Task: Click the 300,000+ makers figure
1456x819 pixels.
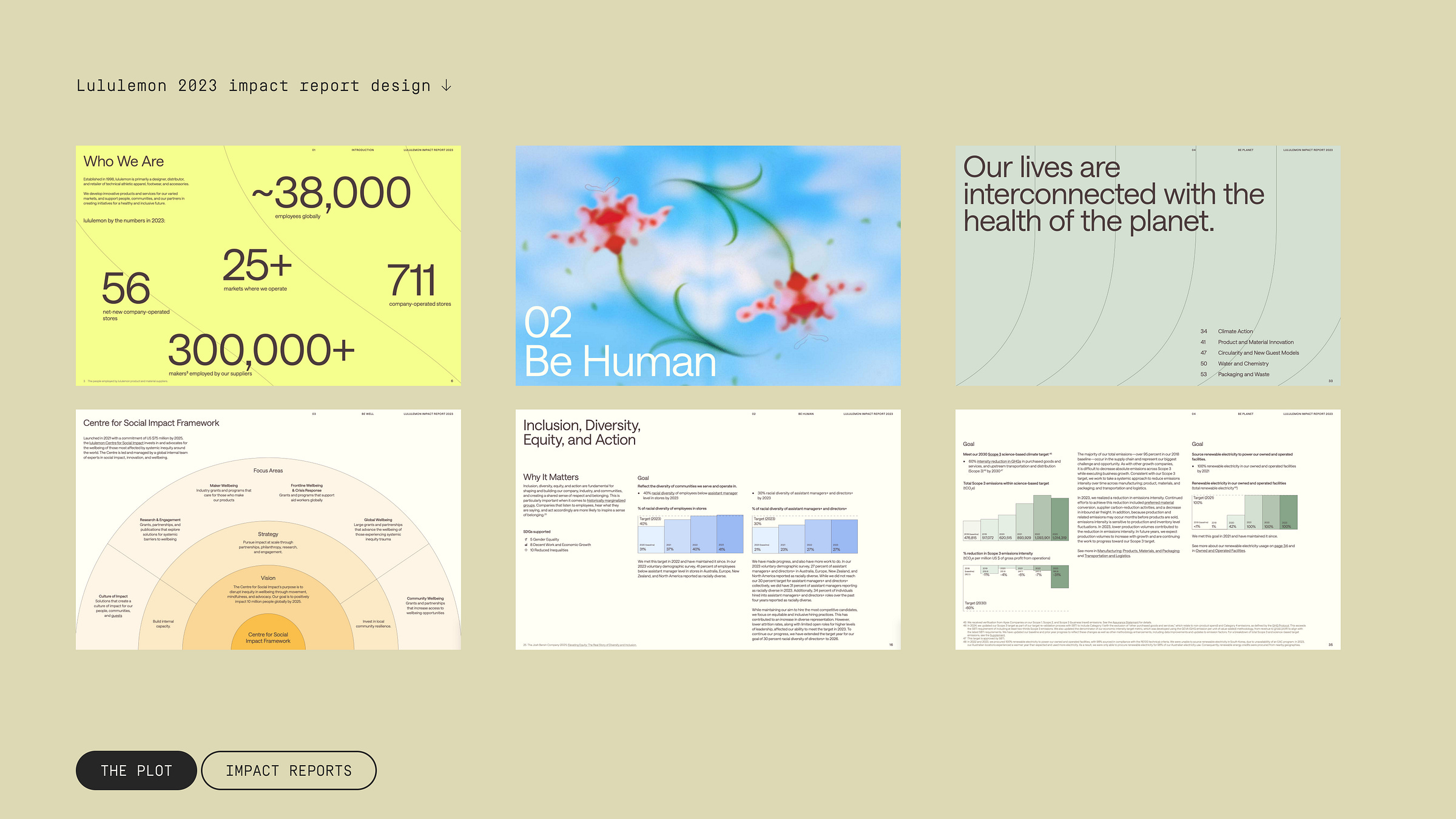Action: coord(261,351)
